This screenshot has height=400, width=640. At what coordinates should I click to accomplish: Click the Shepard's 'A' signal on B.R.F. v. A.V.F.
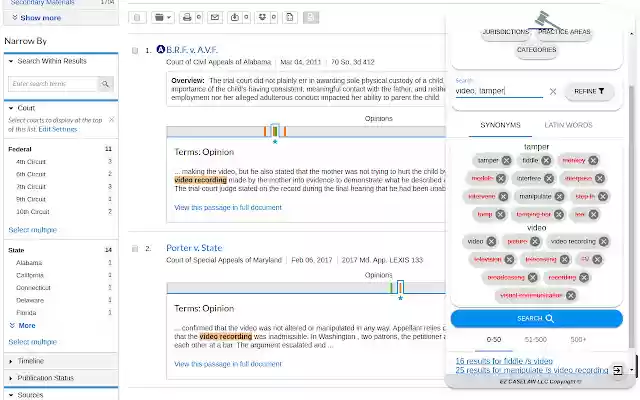pyautogui.click(x=160, y=49)
